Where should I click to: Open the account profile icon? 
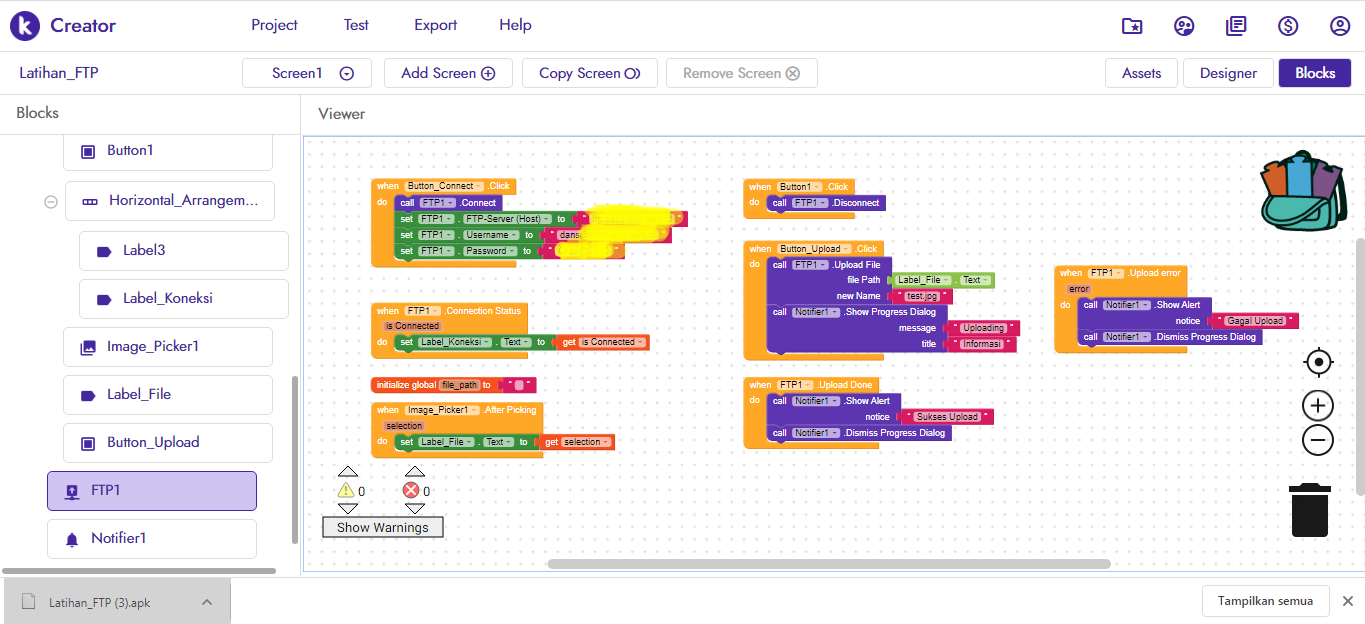1340,26
